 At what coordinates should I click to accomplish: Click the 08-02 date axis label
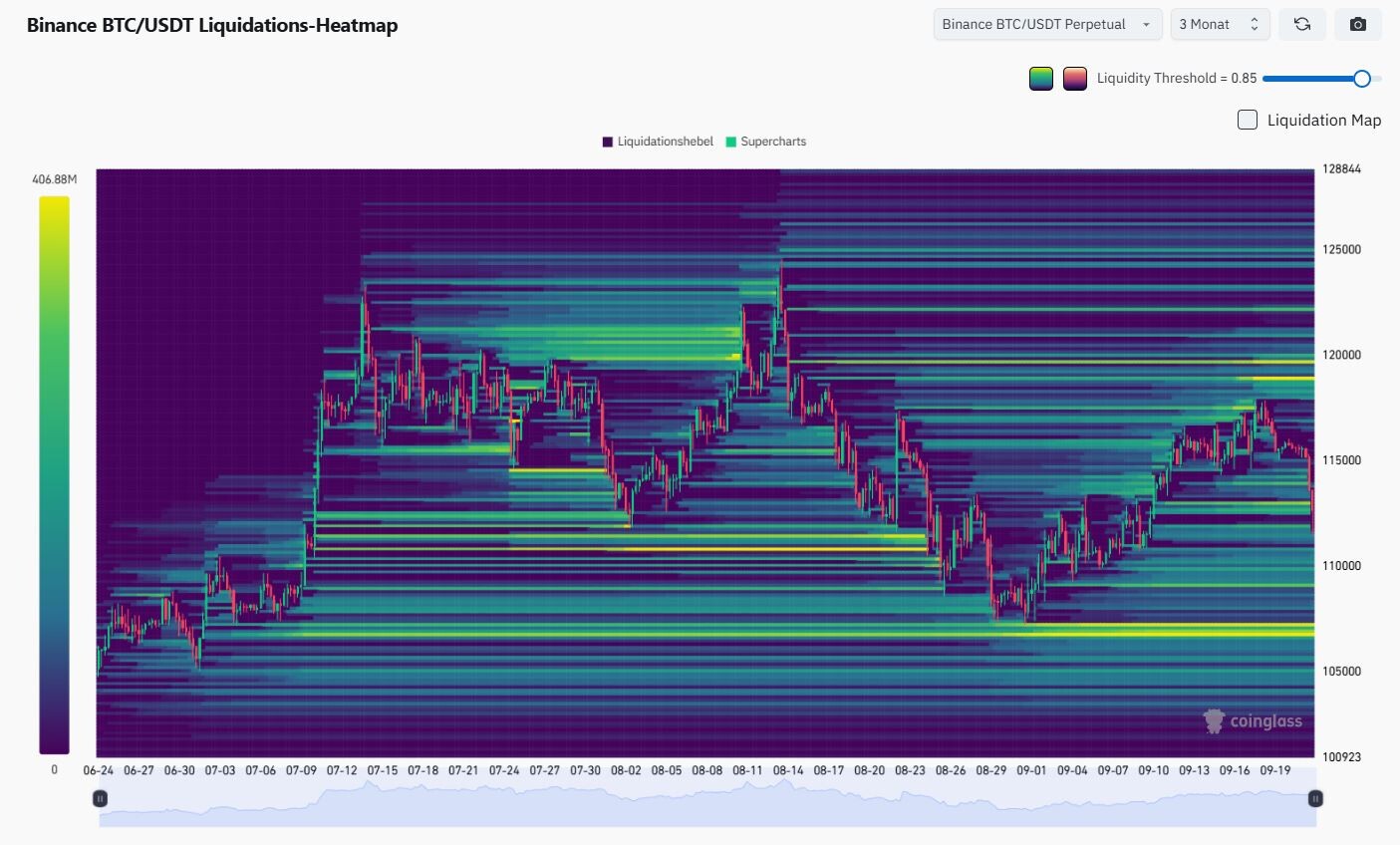[626, 770]
